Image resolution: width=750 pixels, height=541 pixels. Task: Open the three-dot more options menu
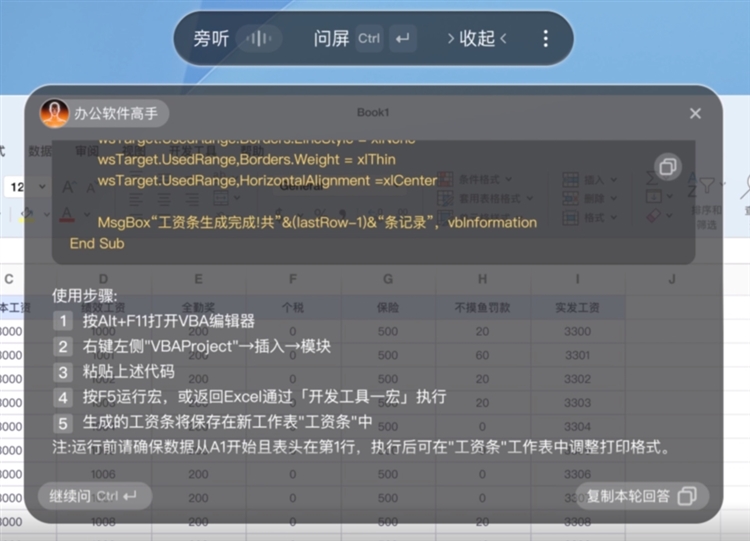coord(545,39)
